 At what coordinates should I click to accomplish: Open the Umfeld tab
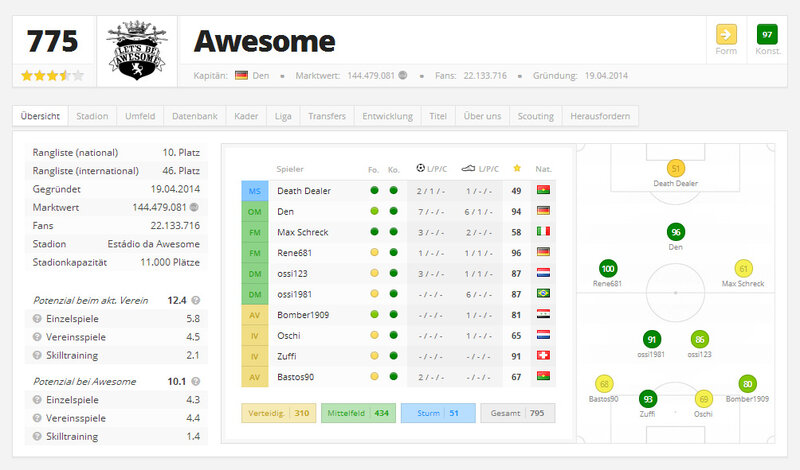140,116
